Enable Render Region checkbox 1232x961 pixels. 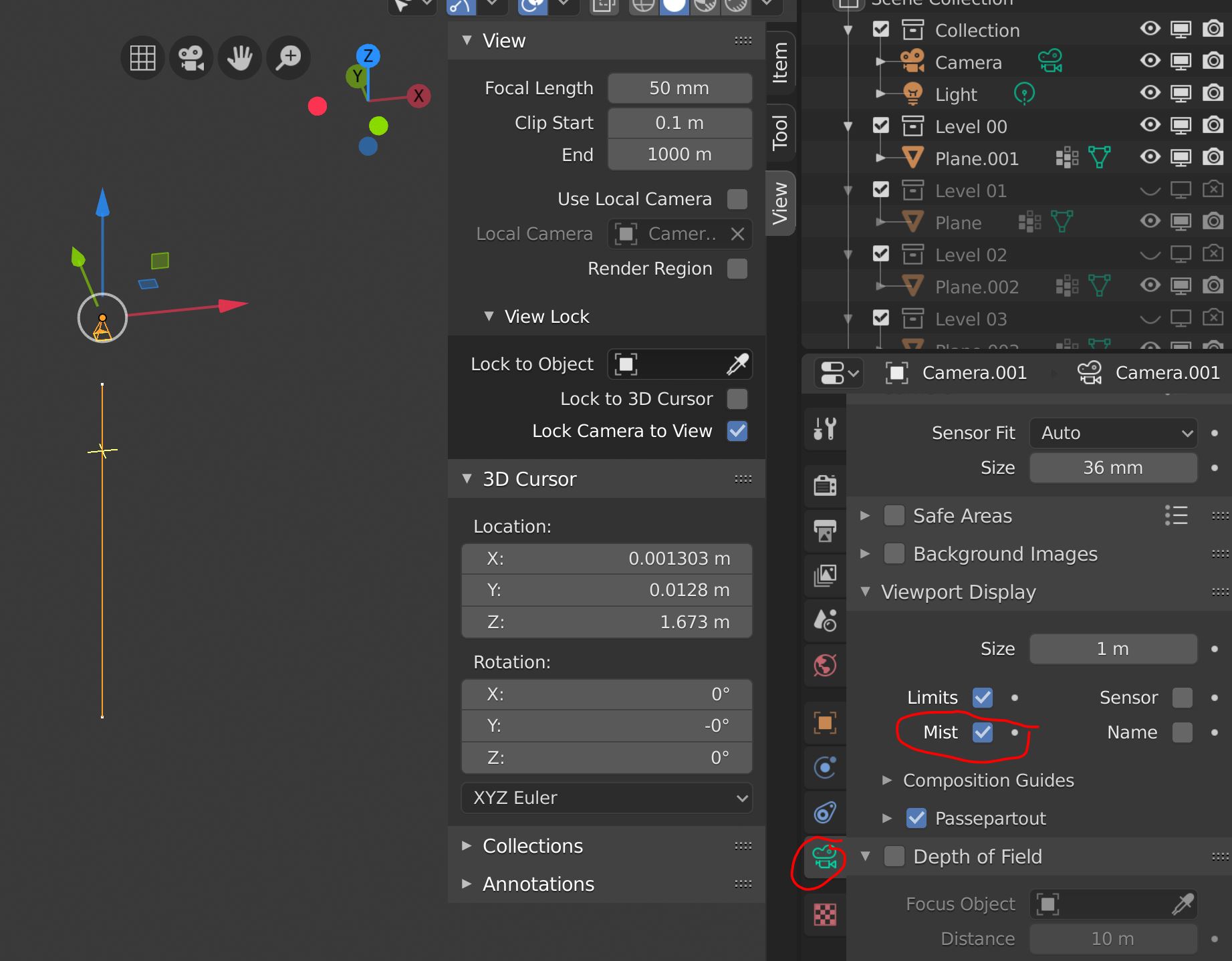pyautogui.click(x=737, y=269)
